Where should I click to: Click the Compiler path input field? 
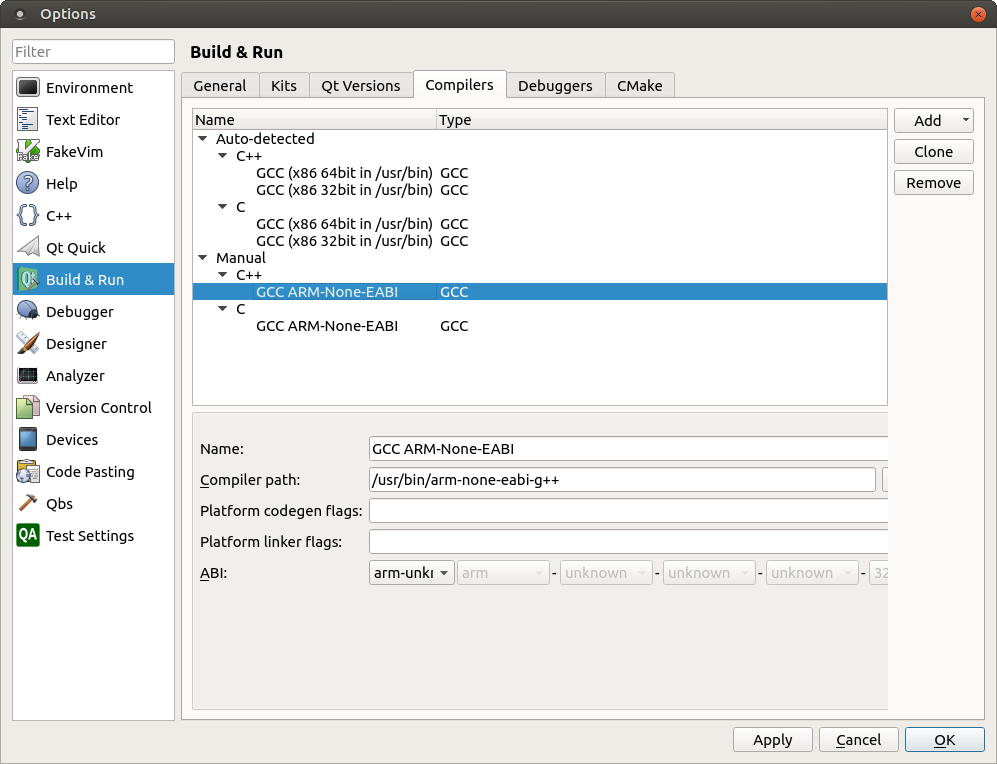[x=622, y=480]
